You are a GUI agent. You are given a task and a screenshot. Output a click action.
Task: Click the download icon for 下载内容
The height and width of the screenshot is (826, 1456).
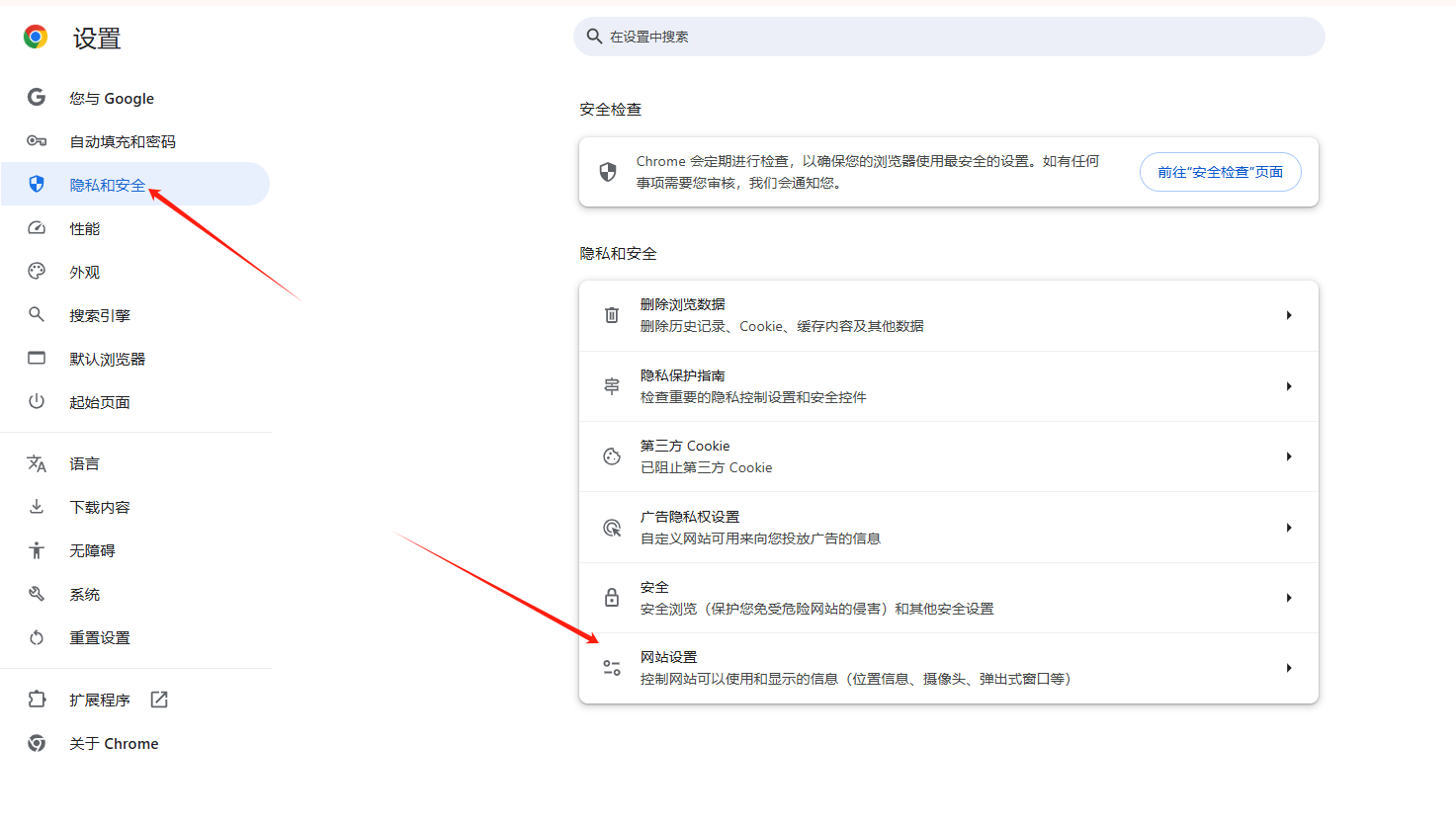(x=37, y=506)
